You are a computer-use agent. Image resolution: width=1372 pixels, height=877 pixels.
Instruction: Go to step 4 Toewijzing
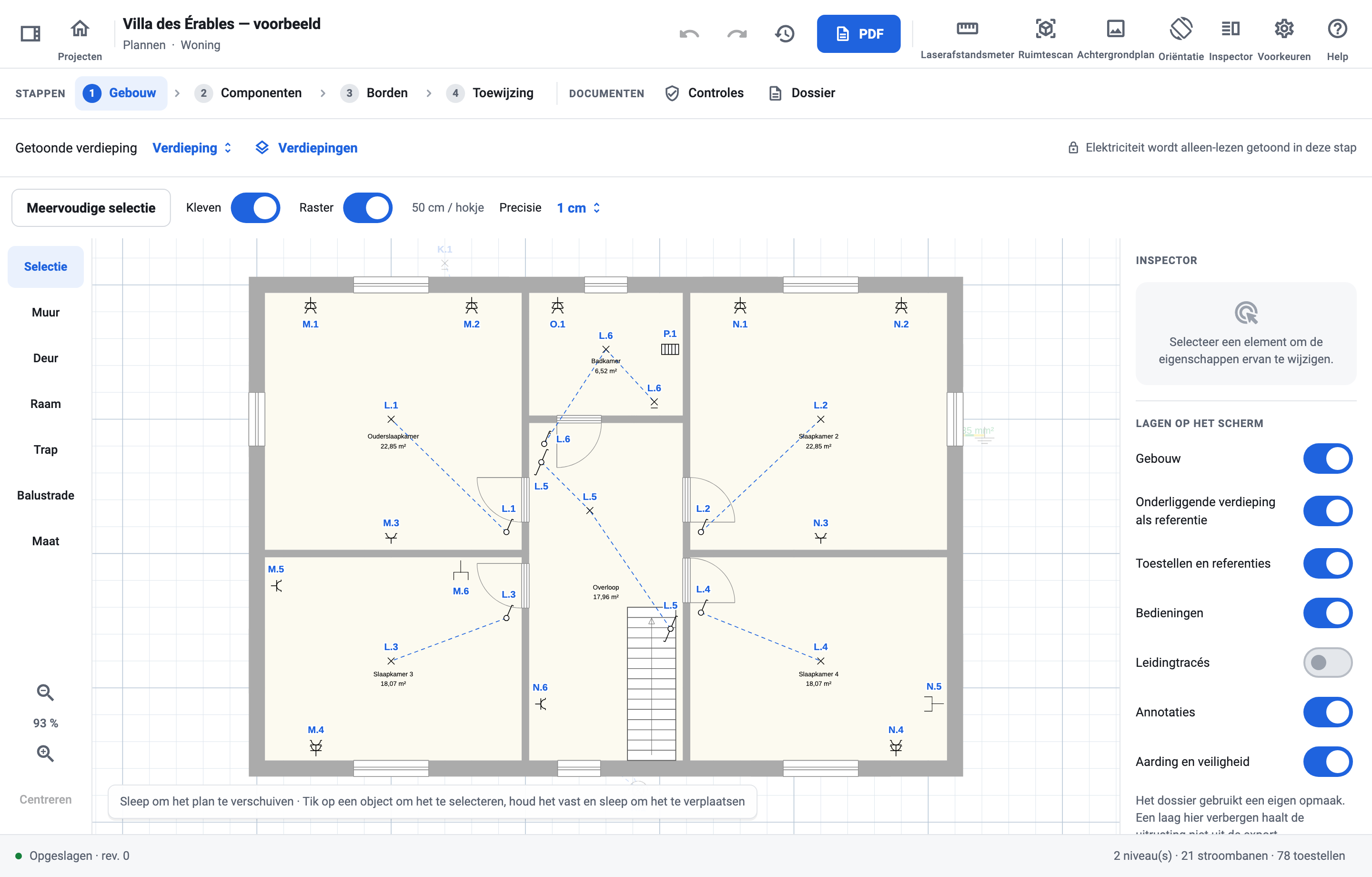click(x=490, y=93)
